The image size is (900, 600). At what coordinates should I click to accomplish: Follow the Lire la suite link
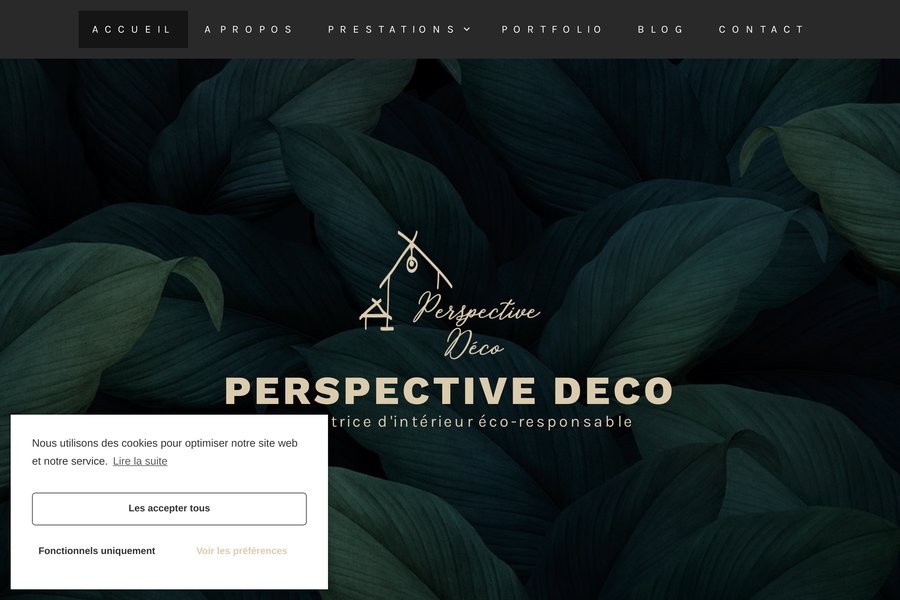(x=140, y=461)
